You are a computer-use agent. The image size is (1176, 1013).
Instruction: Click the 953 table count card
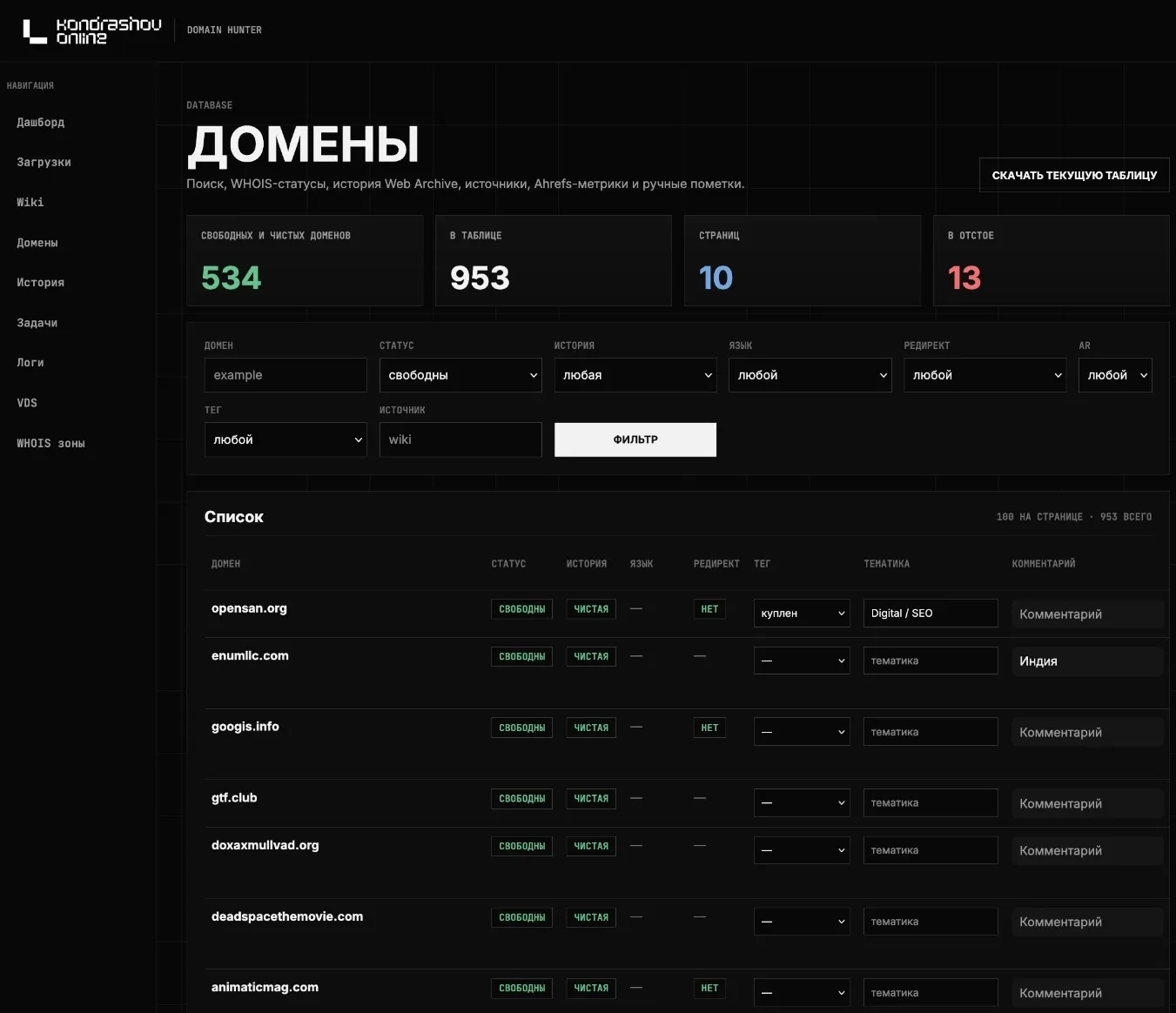click(554, 260)
